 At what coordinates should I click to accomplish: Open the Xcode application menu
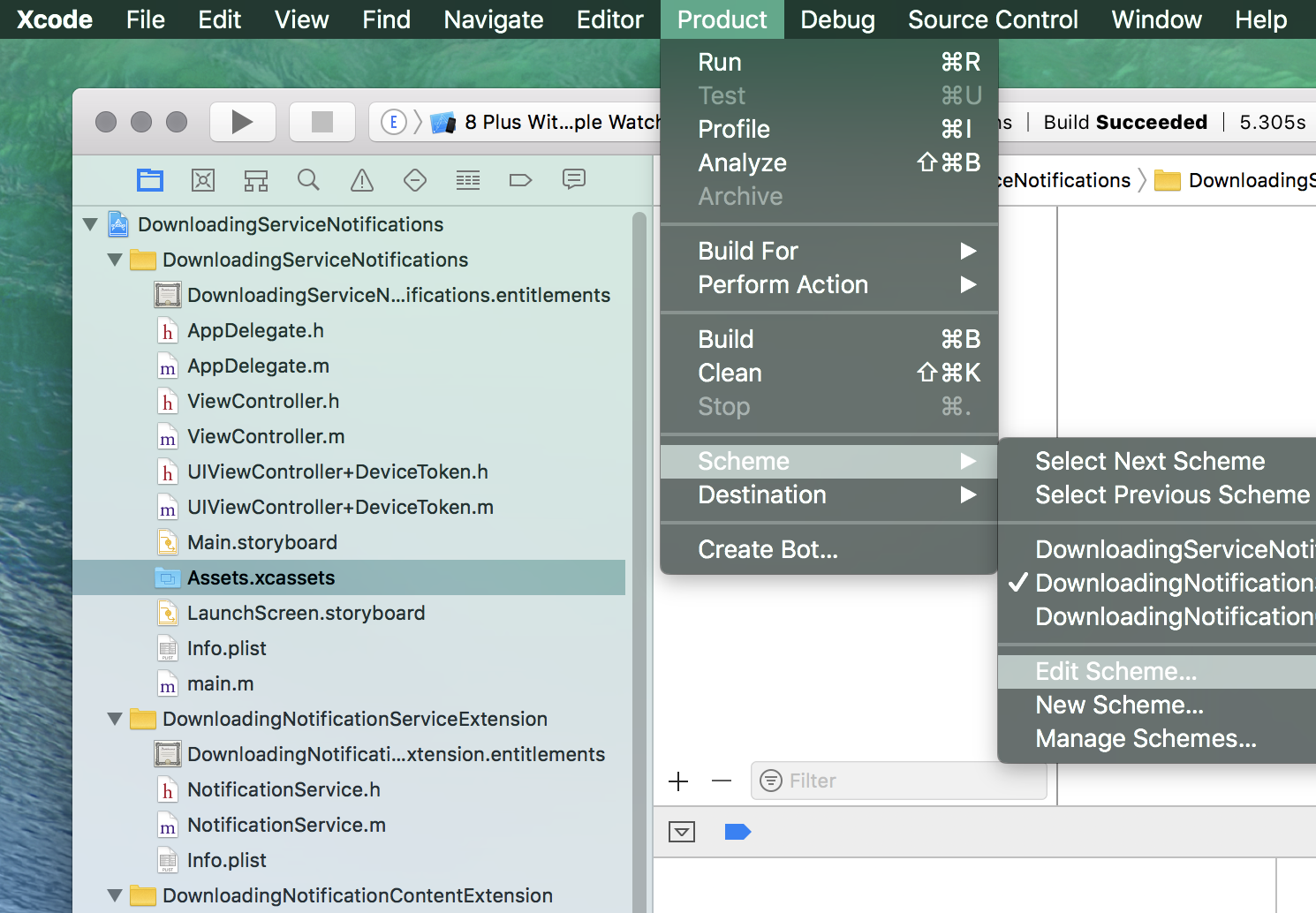pyautogui.click(x=55, y=19)
